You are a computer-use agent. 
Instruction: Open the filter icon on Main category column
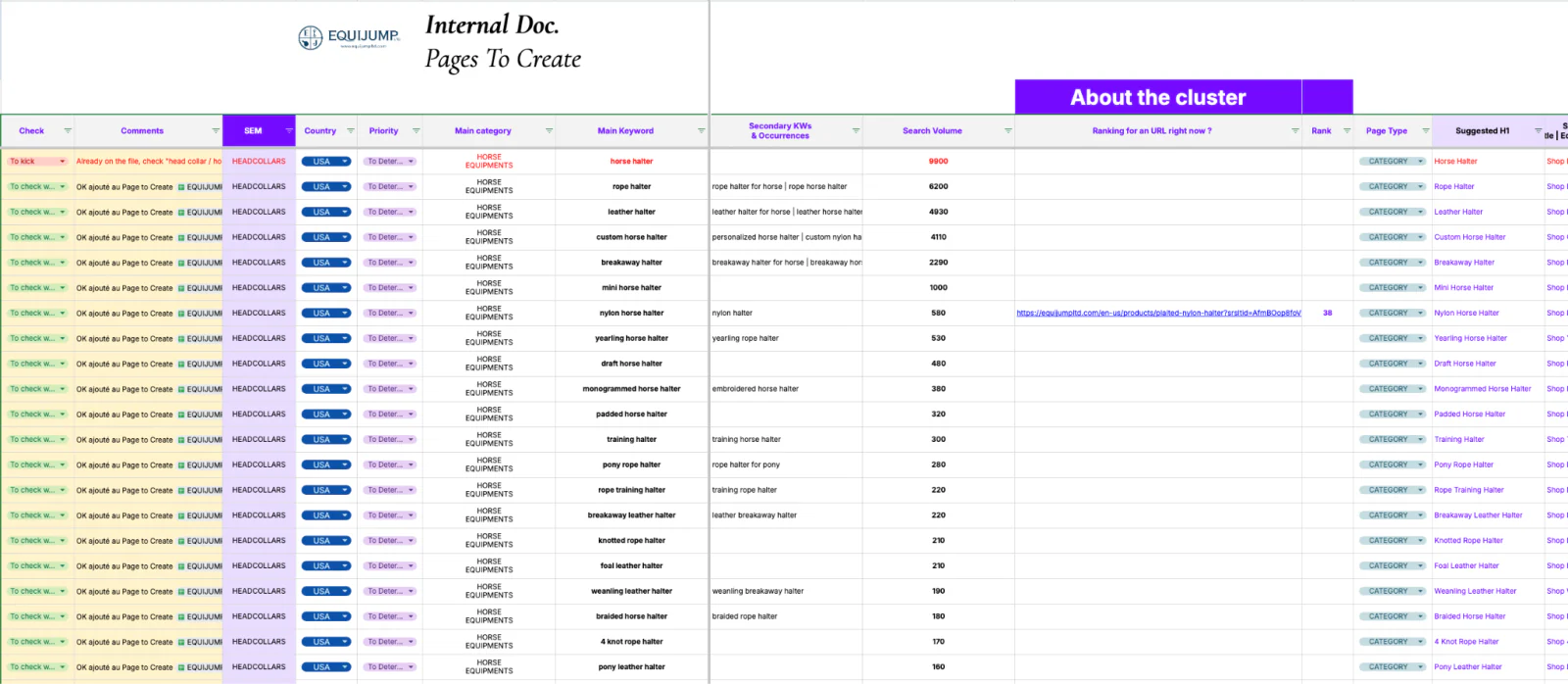[549, 130]
